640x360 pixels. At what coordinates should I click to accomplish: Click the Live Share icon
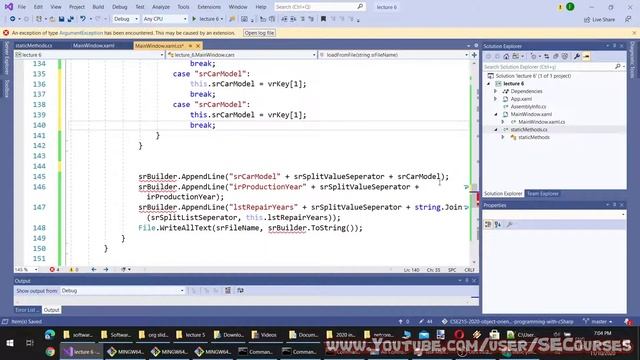[587, 20]
